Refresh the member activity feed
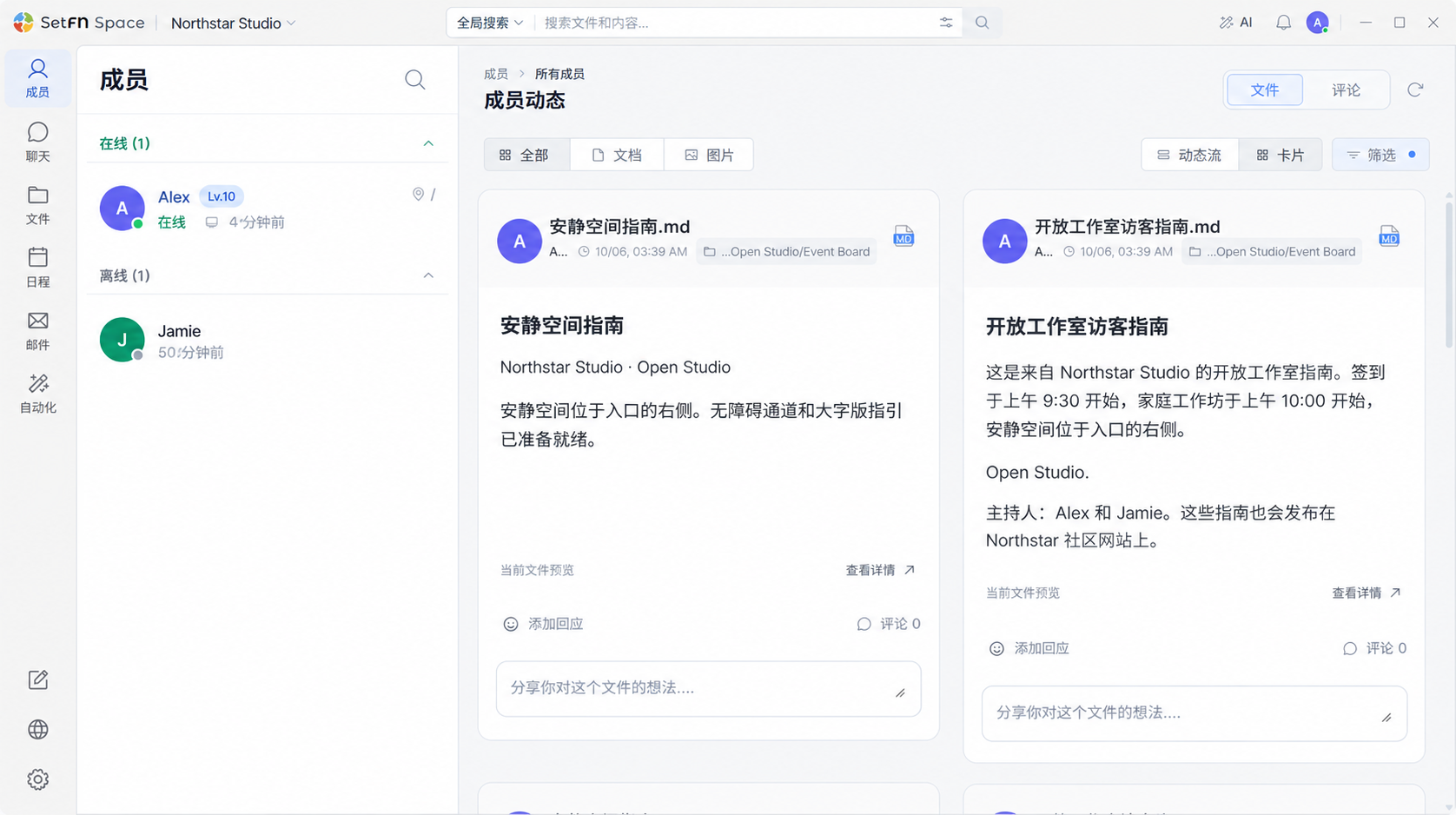1456x815 pixels. pos(1415,89)
